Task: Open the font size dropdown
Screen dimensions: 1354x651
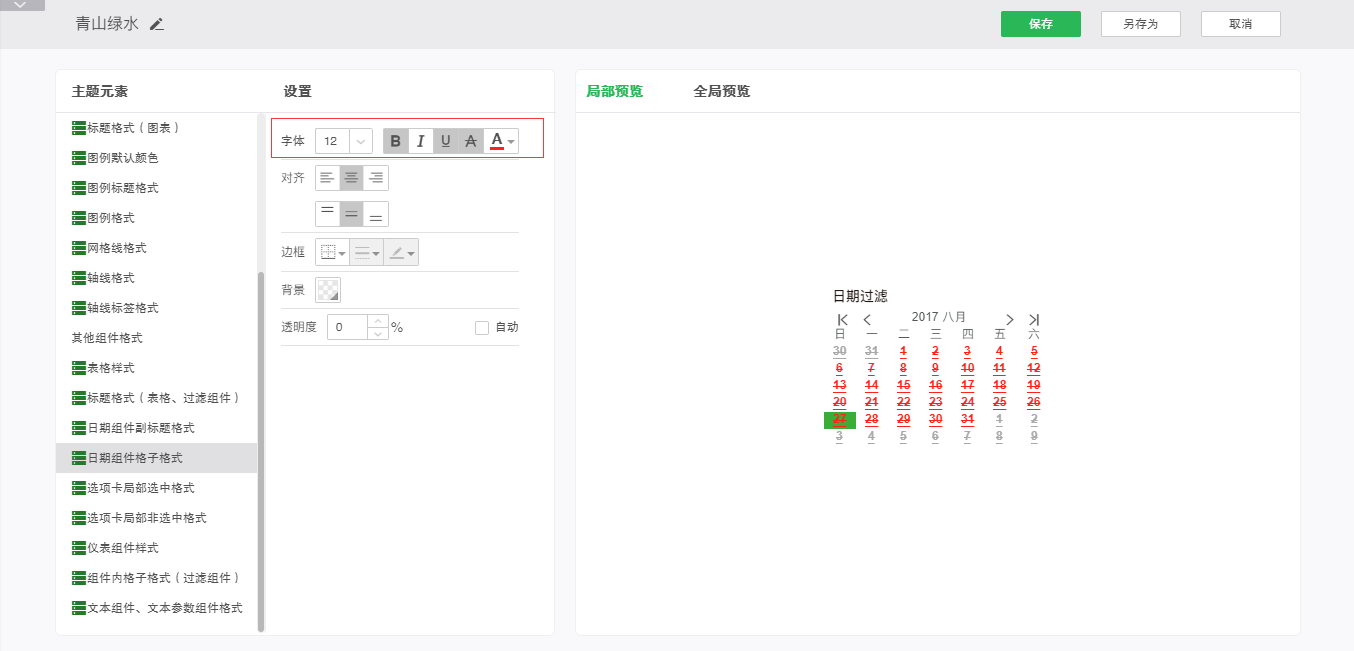Action: coord(361,141)
